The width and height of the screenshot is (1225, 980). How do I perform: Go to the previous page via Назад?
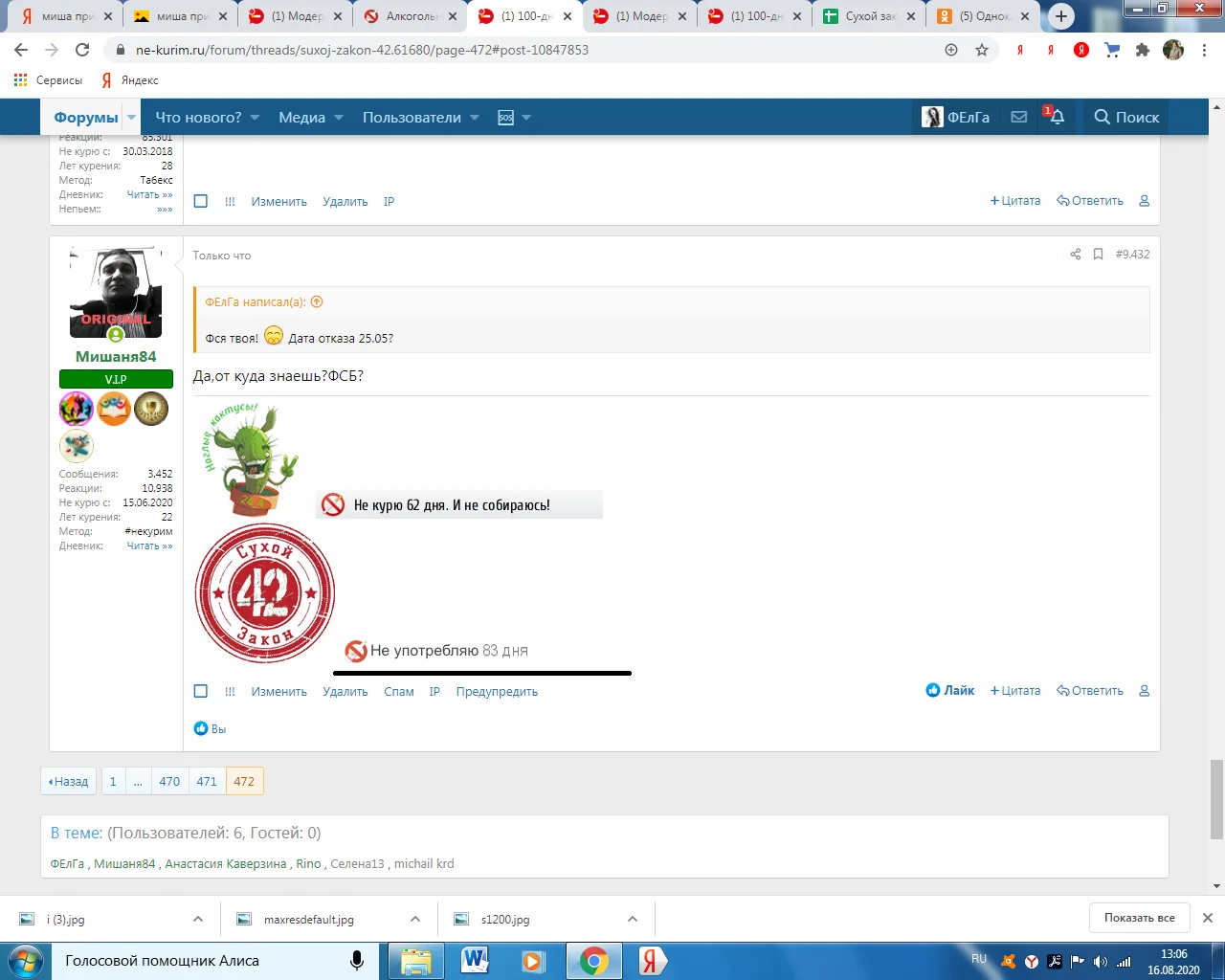tap(68, 781)
